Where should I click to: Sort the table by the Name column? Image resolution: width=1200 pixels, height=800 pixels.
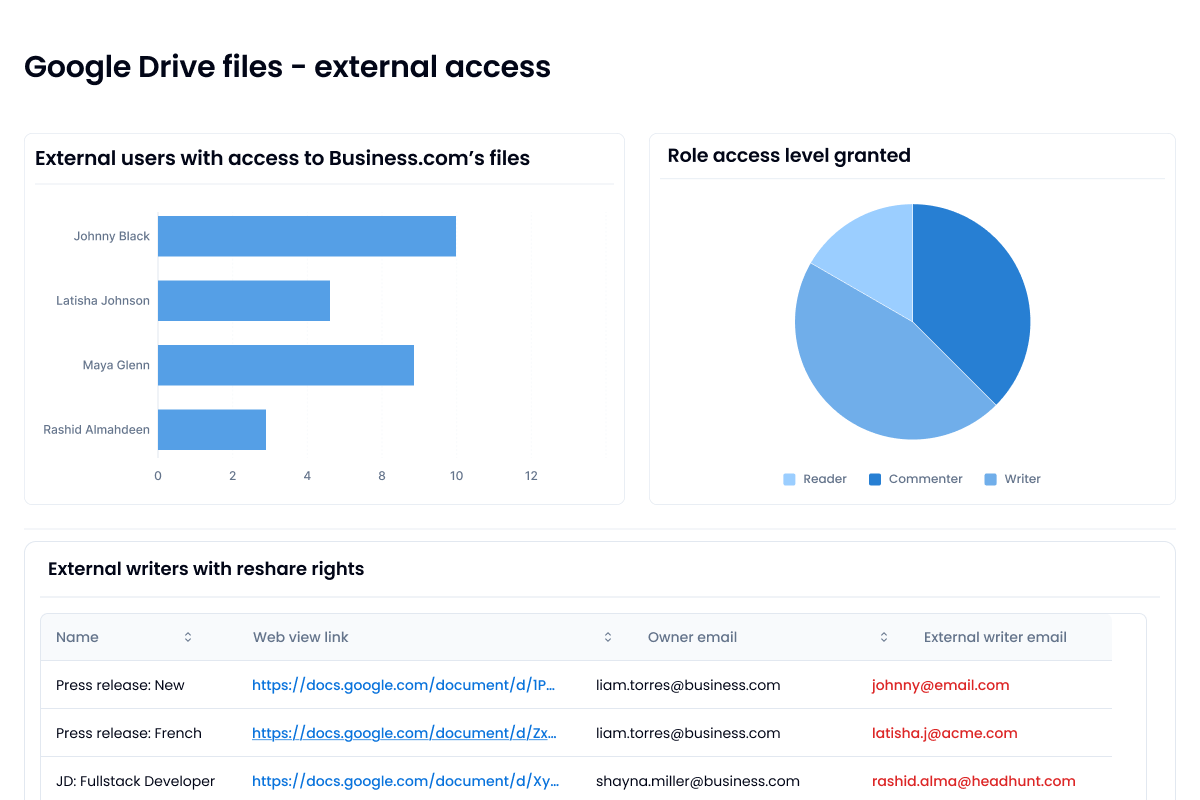(x=187, y=637)
